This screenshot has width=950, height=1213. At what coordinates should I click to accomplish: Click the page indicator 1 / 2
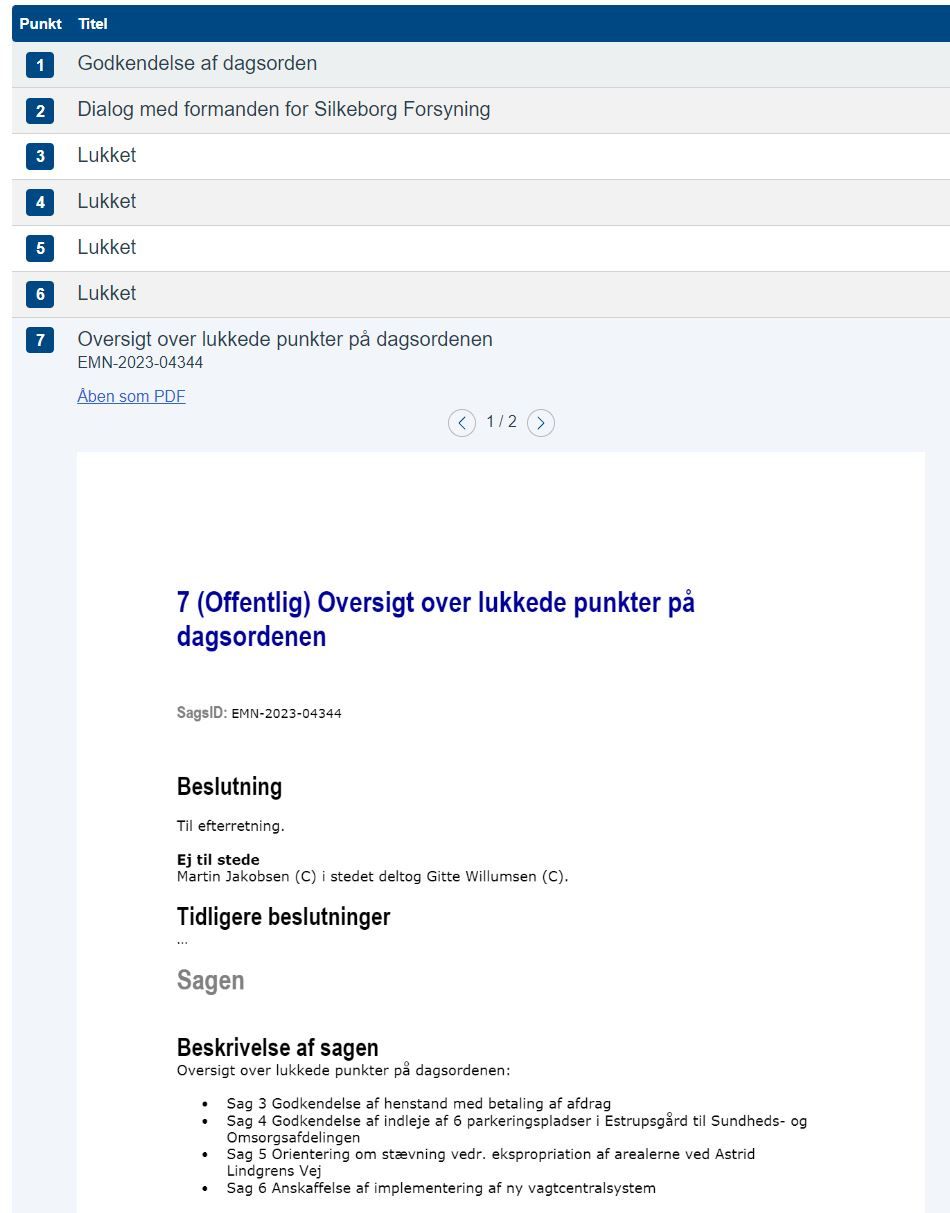click(501, 422)
